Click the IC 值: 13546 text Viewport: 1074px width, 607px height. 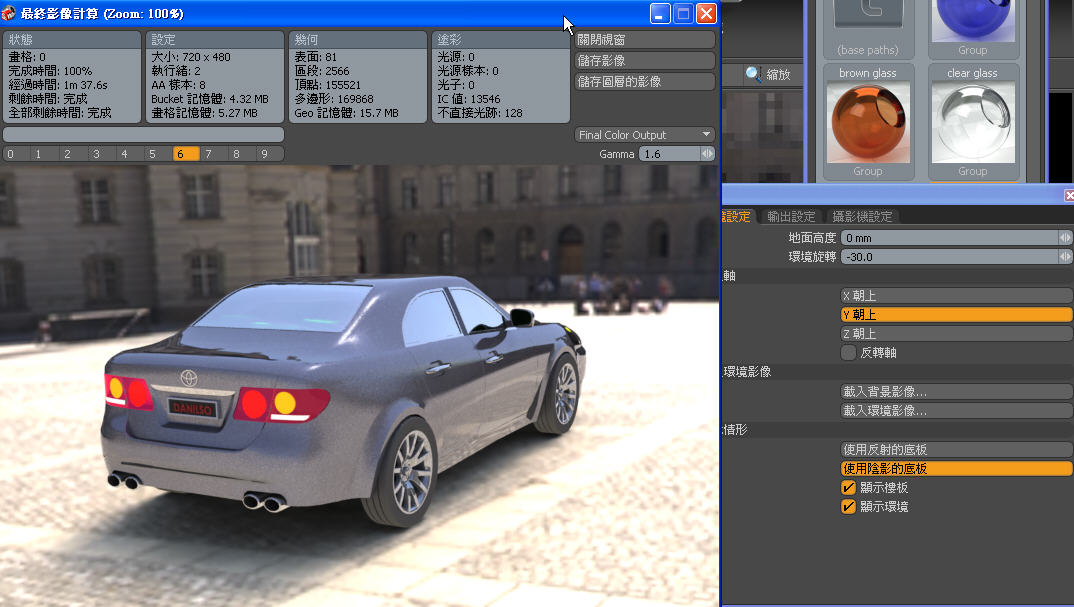pyautogui.click(x=469, y=99)
